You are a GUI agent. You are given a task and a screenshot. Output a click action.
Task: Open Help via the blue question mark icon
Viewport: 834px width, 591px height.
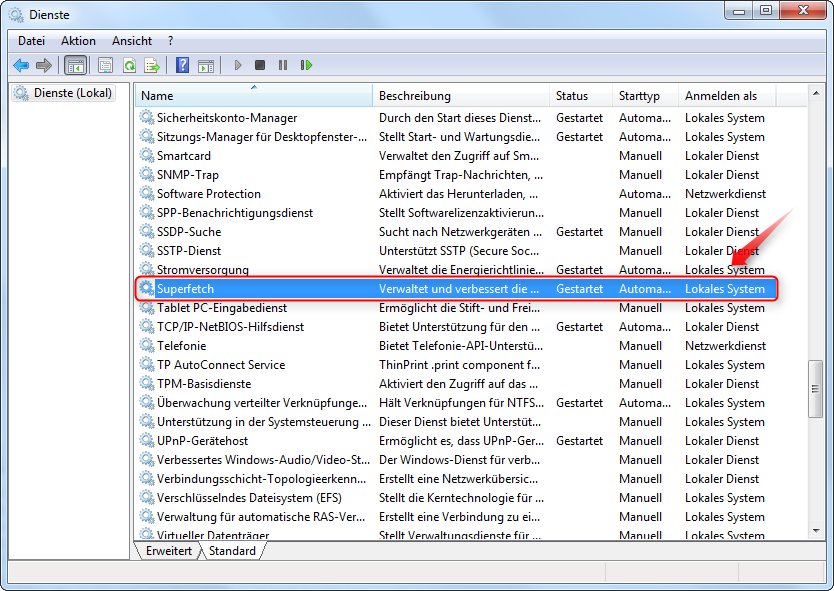[x=182, y=65]
